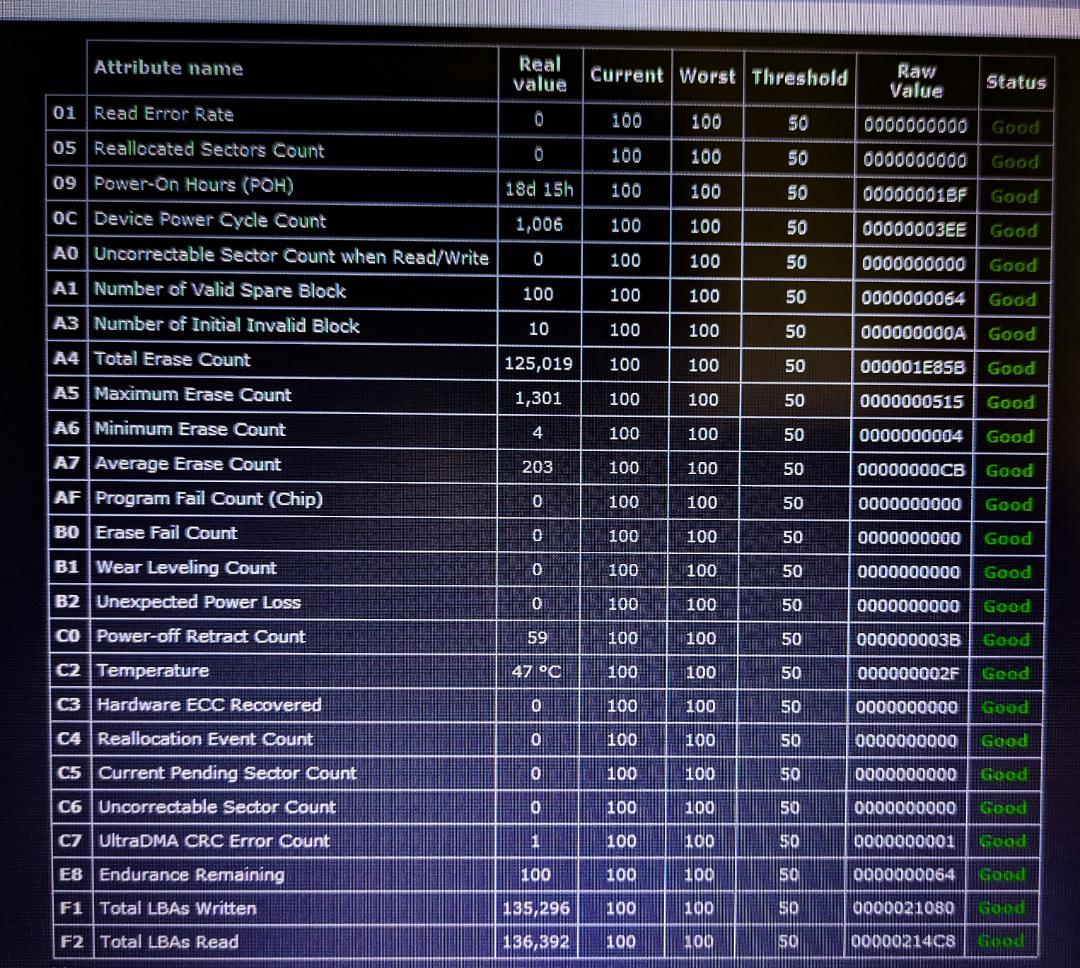Image resolution: width=1080 pixels, height=968 pixels.
Task: Select the Device Power Cycle Count attribute
Action: tap(210, 220)
